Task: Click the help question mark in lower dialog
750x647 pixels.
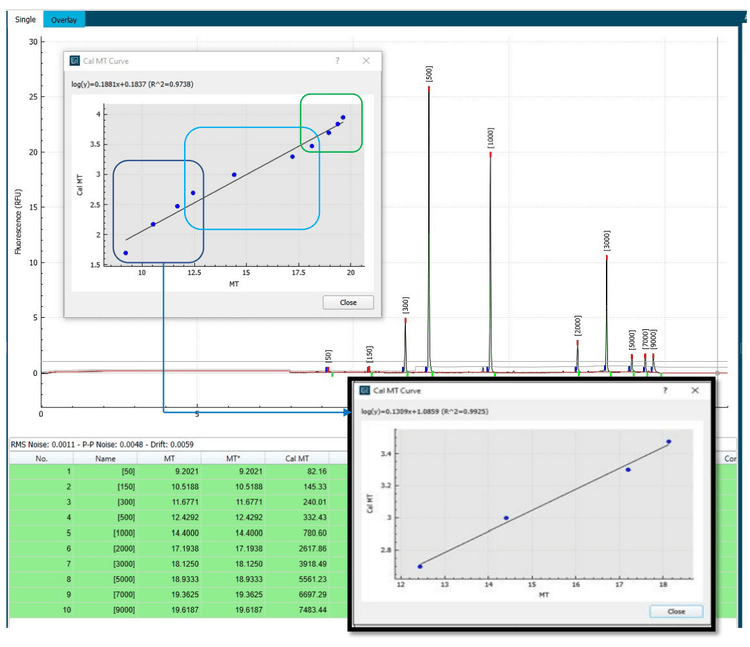Action: (x=666, y=391)
